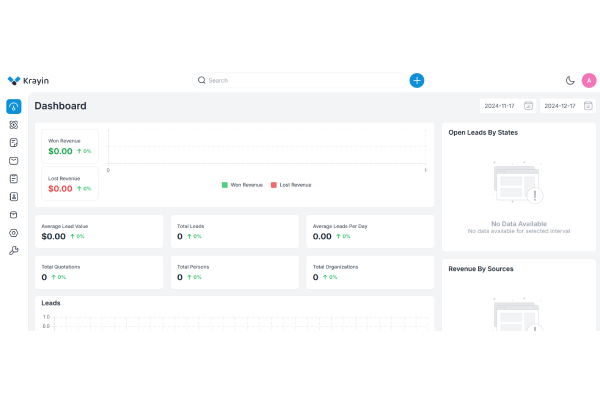Open the Settings gear icon in the sidebar

point(14,233)
